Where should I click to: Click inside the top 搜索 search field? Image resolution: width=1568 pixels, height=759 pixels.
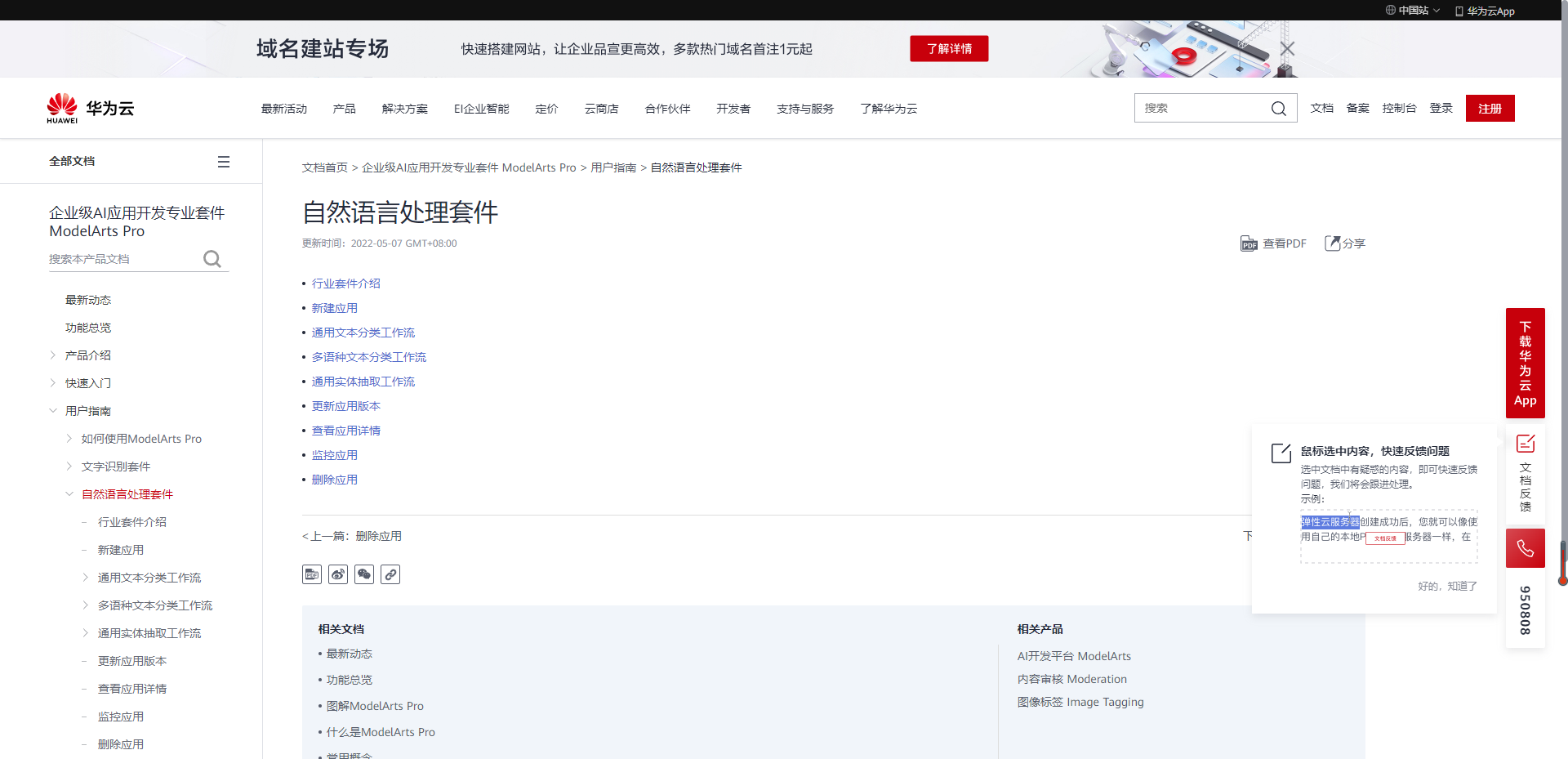[x=1200, y=107]
